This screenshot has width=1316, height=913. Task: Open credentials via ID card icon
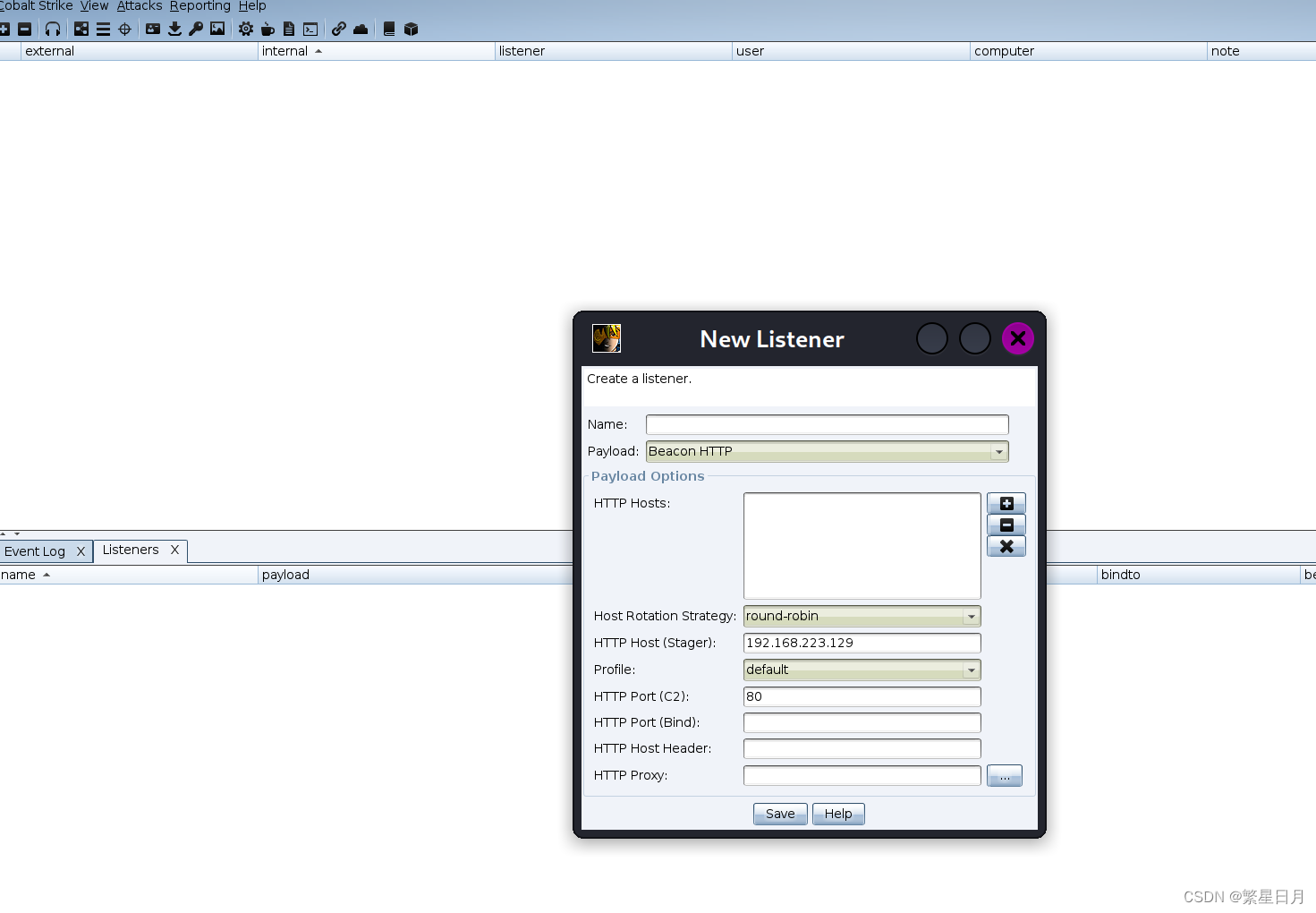153,30
